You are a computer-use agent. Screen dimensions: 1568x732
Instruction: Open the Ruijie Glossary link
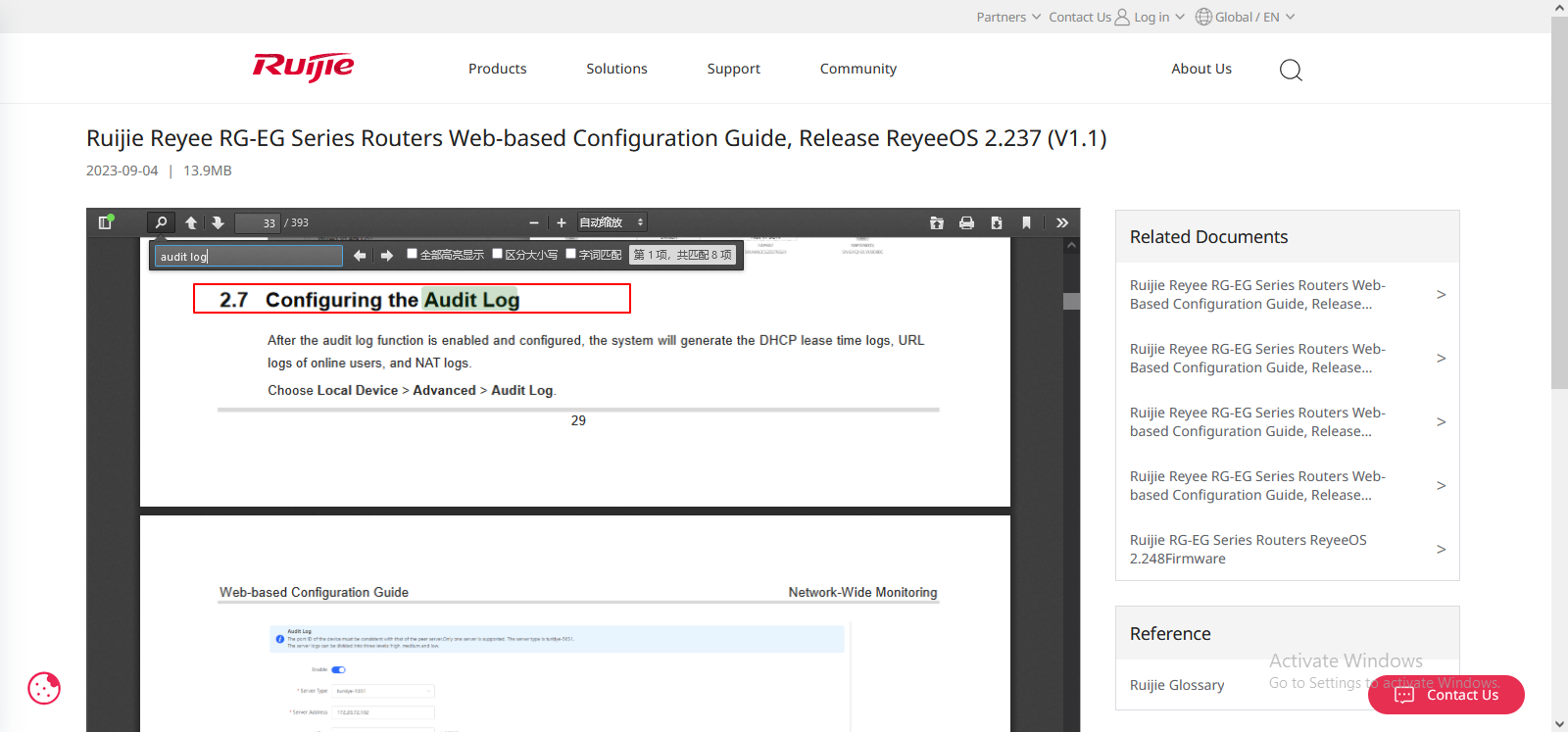1177,685
